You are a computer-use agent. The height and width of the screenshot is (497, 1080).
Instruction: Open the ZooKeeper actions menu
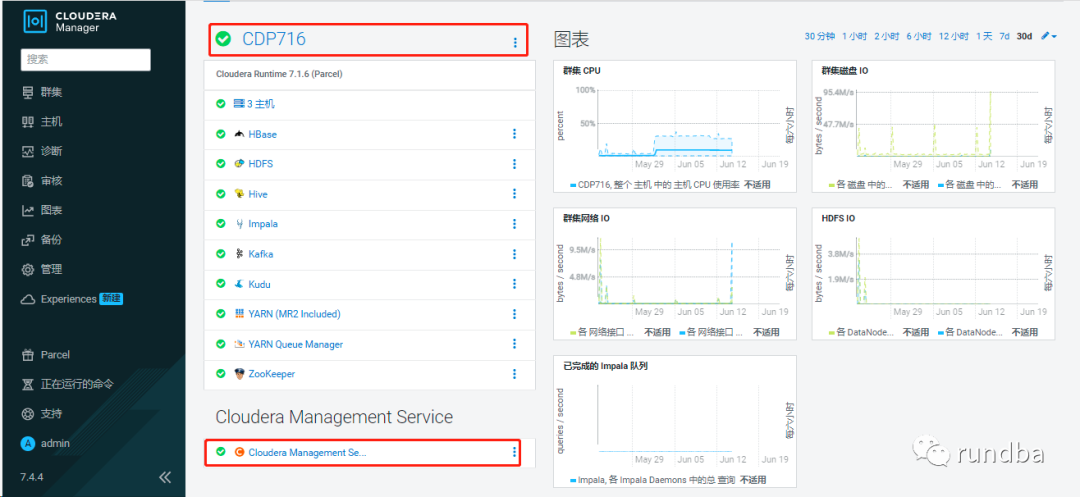515,374
